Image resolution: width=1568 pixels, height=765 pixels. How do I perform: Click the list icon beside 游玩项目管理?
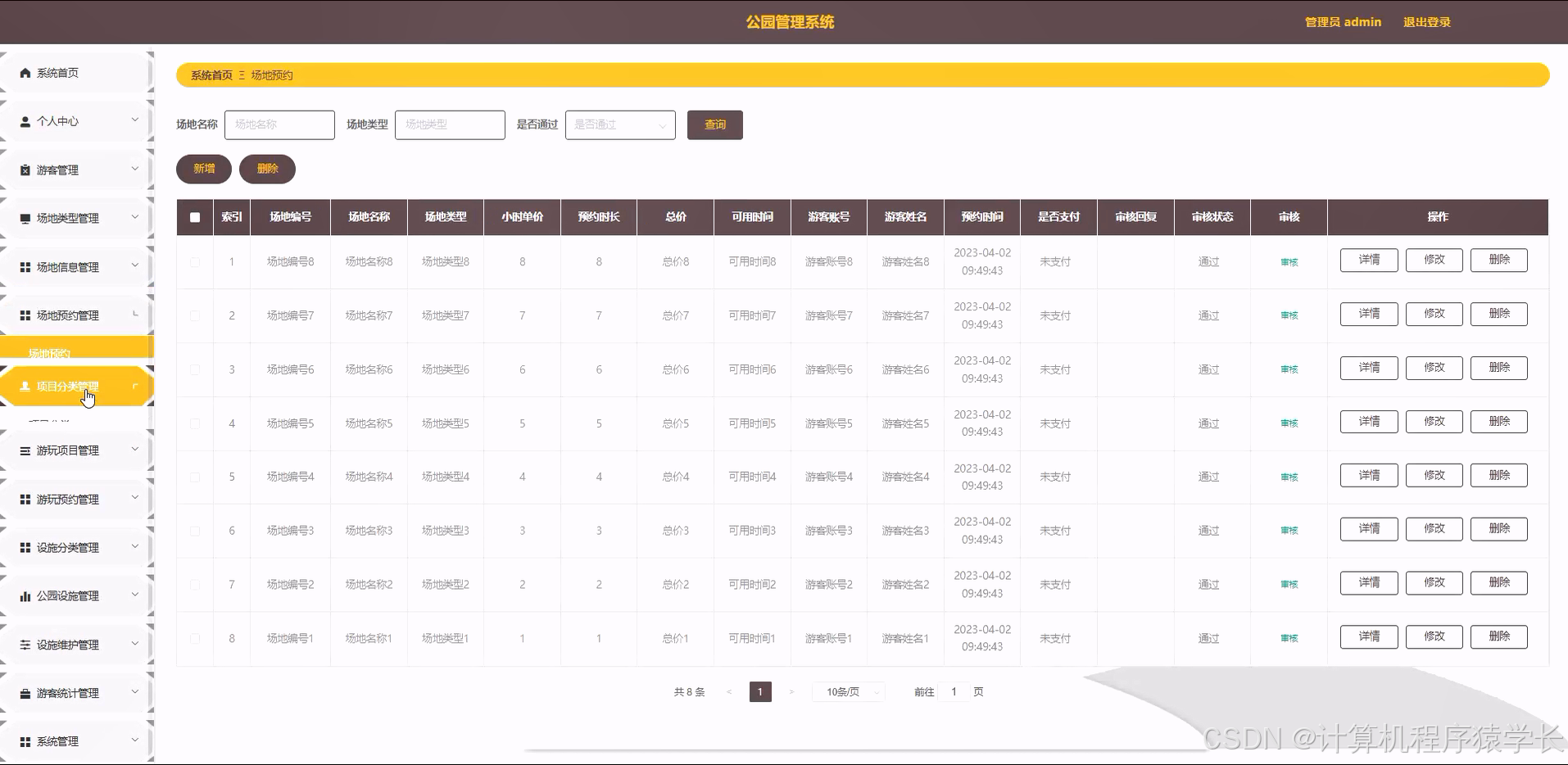[25, 450]
